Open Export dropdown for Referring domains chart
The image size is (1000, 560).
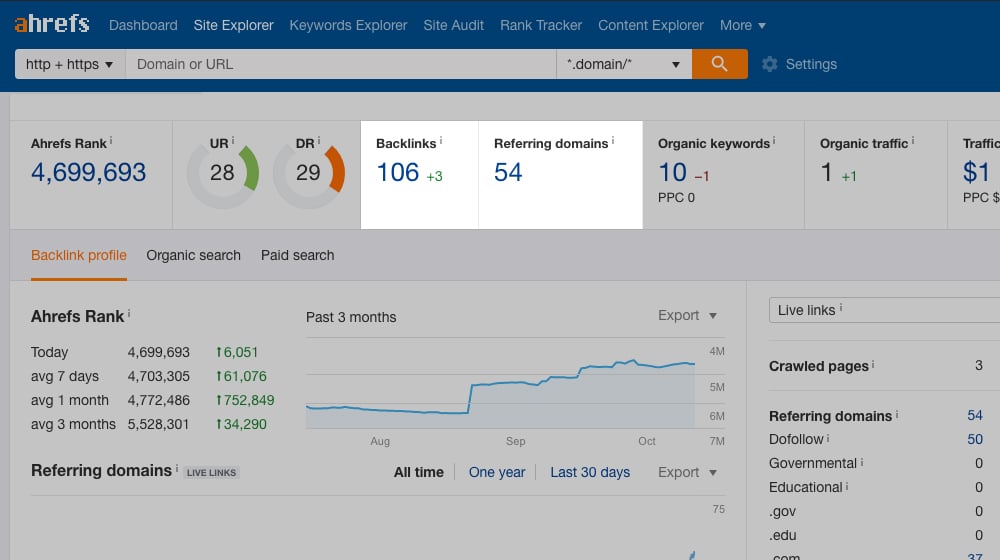tap(688, 472)
